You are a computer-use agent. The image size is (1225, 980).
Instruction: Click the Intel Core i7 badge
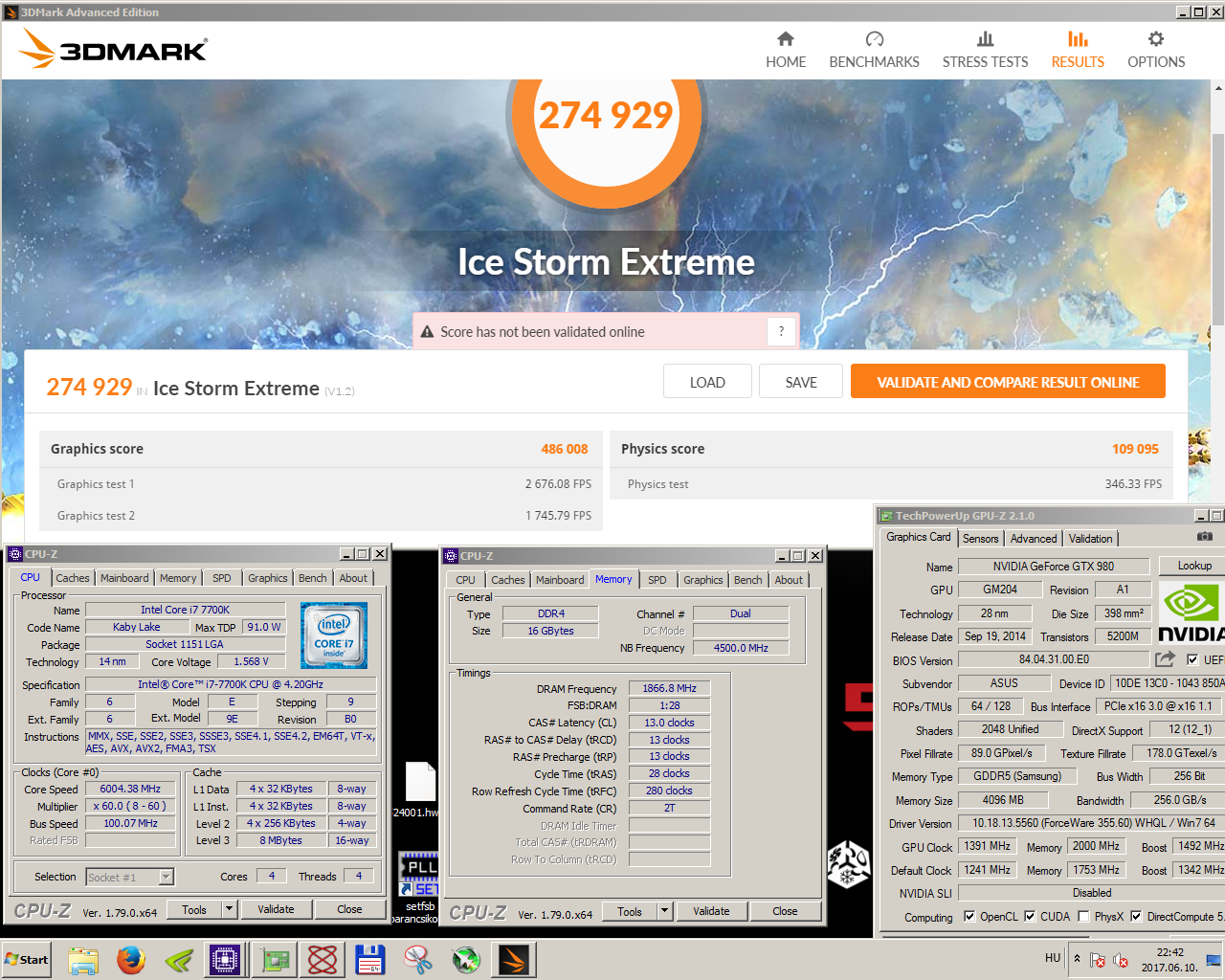[x=334, y=635]
